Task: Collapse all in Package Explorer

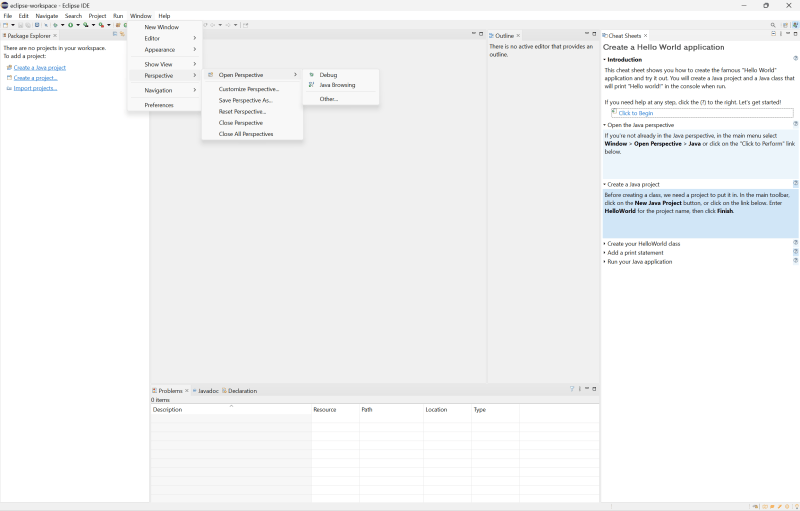Action: click(x=115, y=34)
